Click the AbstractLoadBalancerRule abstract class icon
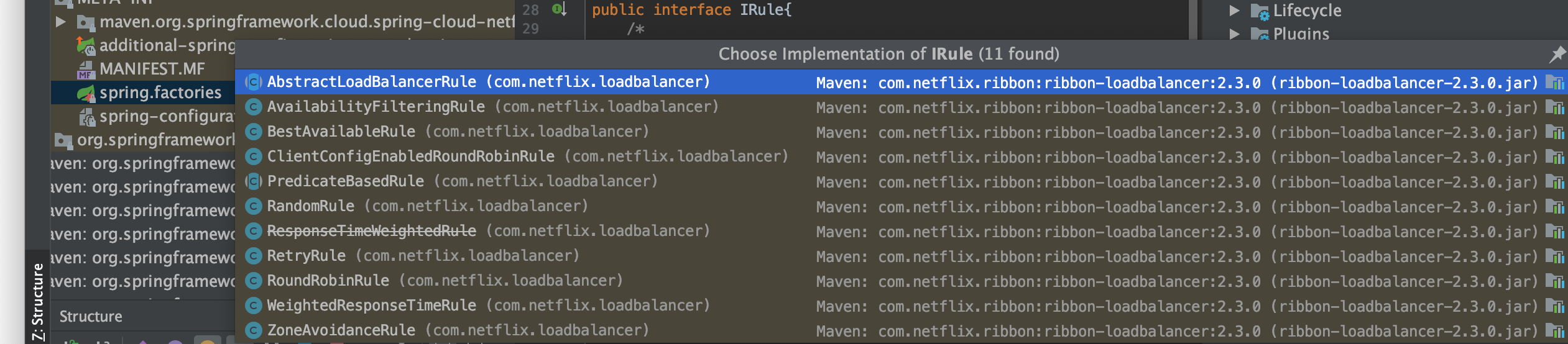1568x344 pixels. 253,82
